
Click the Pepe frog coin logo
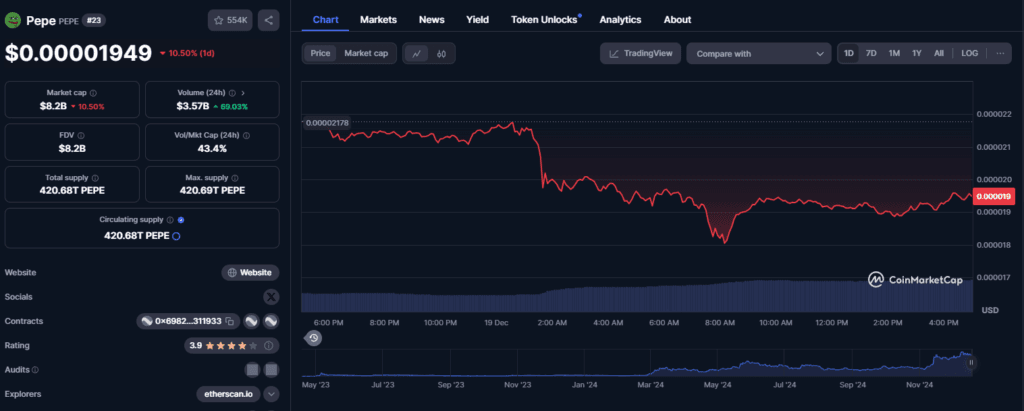[x=13, y=21]
